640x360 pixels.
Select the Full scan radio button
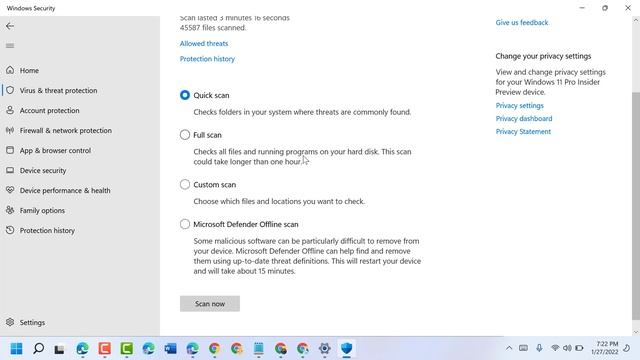[185, 135]
